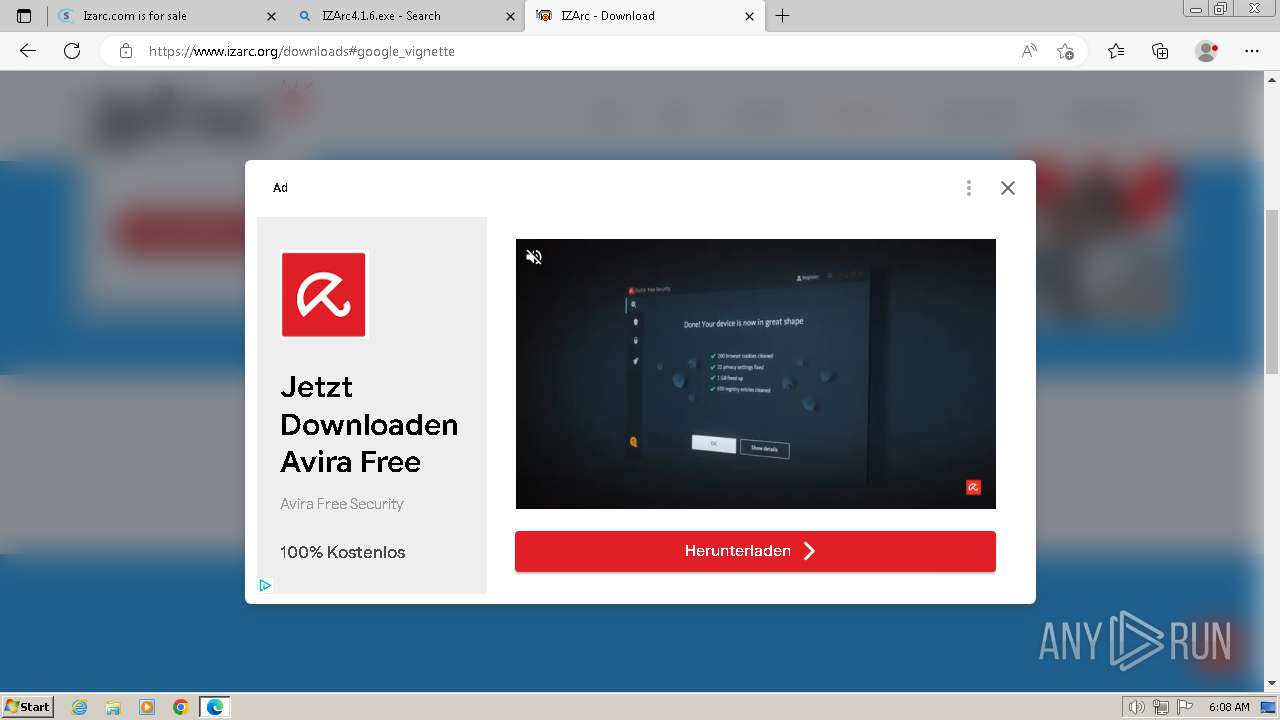Launch Internet Explorer from taskbar
Screen dimensions: 1280x720
pyautogui.click(x=80, y=707)
